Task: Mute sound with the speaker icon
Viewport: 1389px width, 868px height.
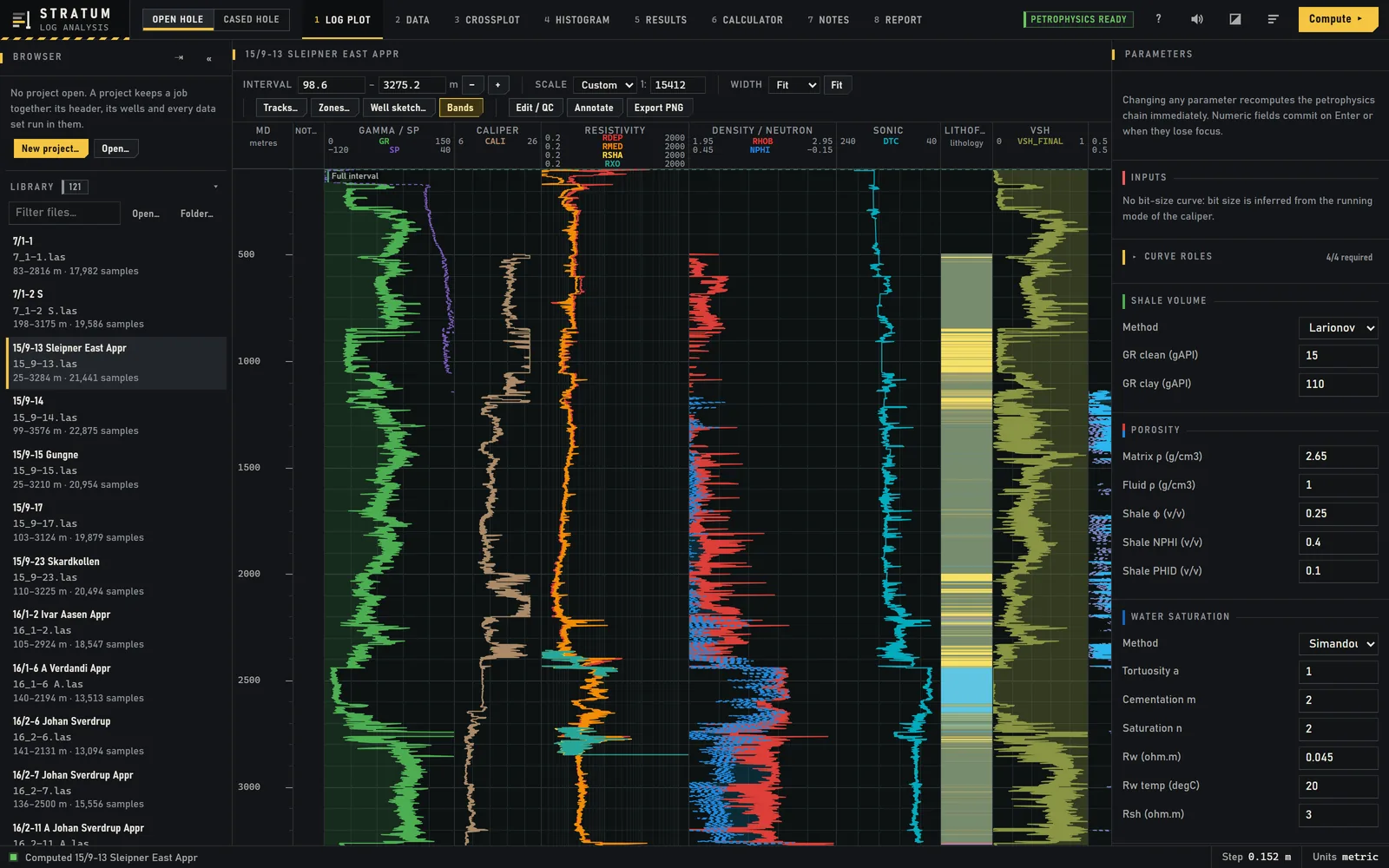Action: pos(1196,19)
